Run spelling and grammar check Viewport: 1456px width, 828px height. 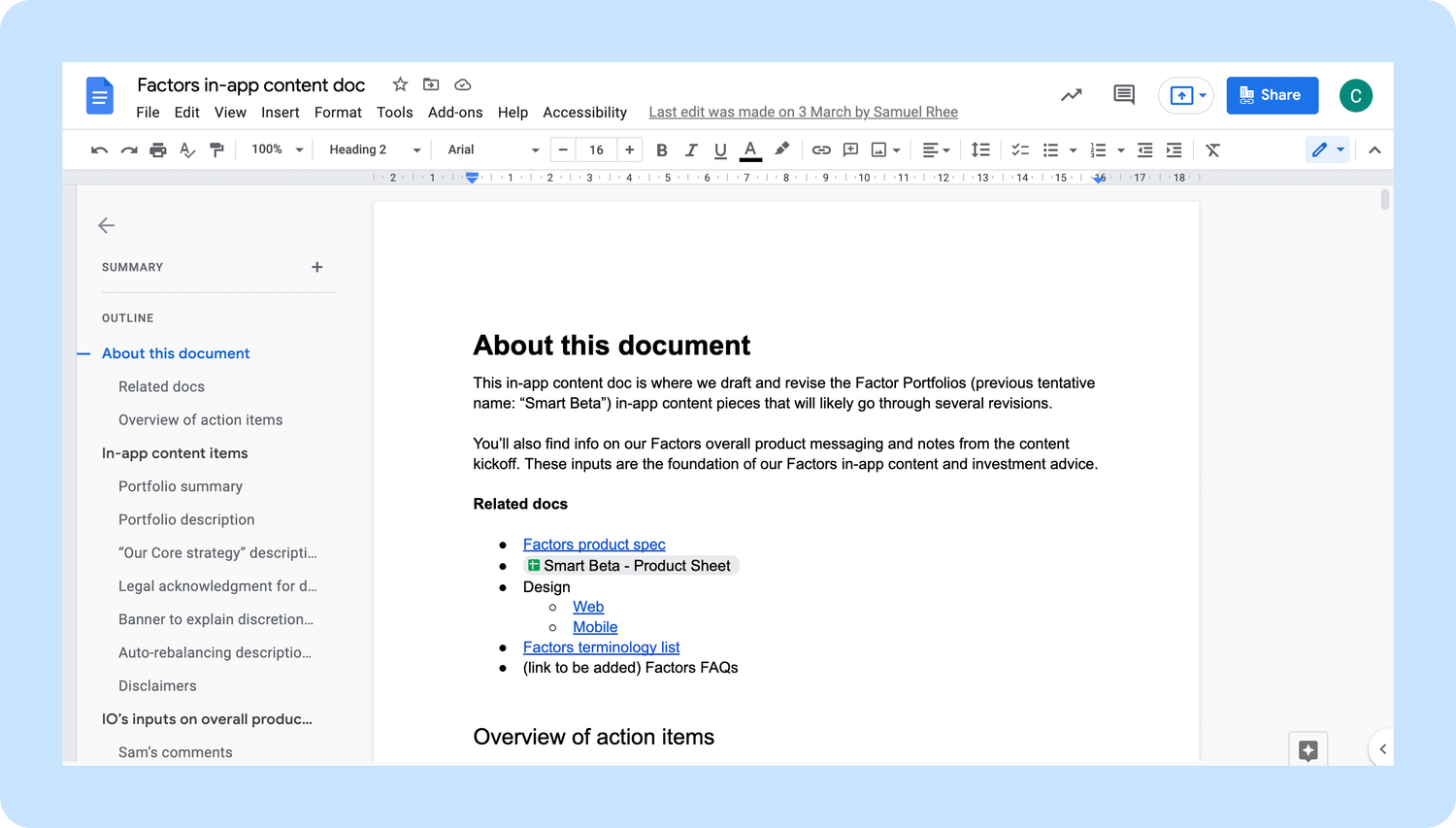tap(187, 149)
